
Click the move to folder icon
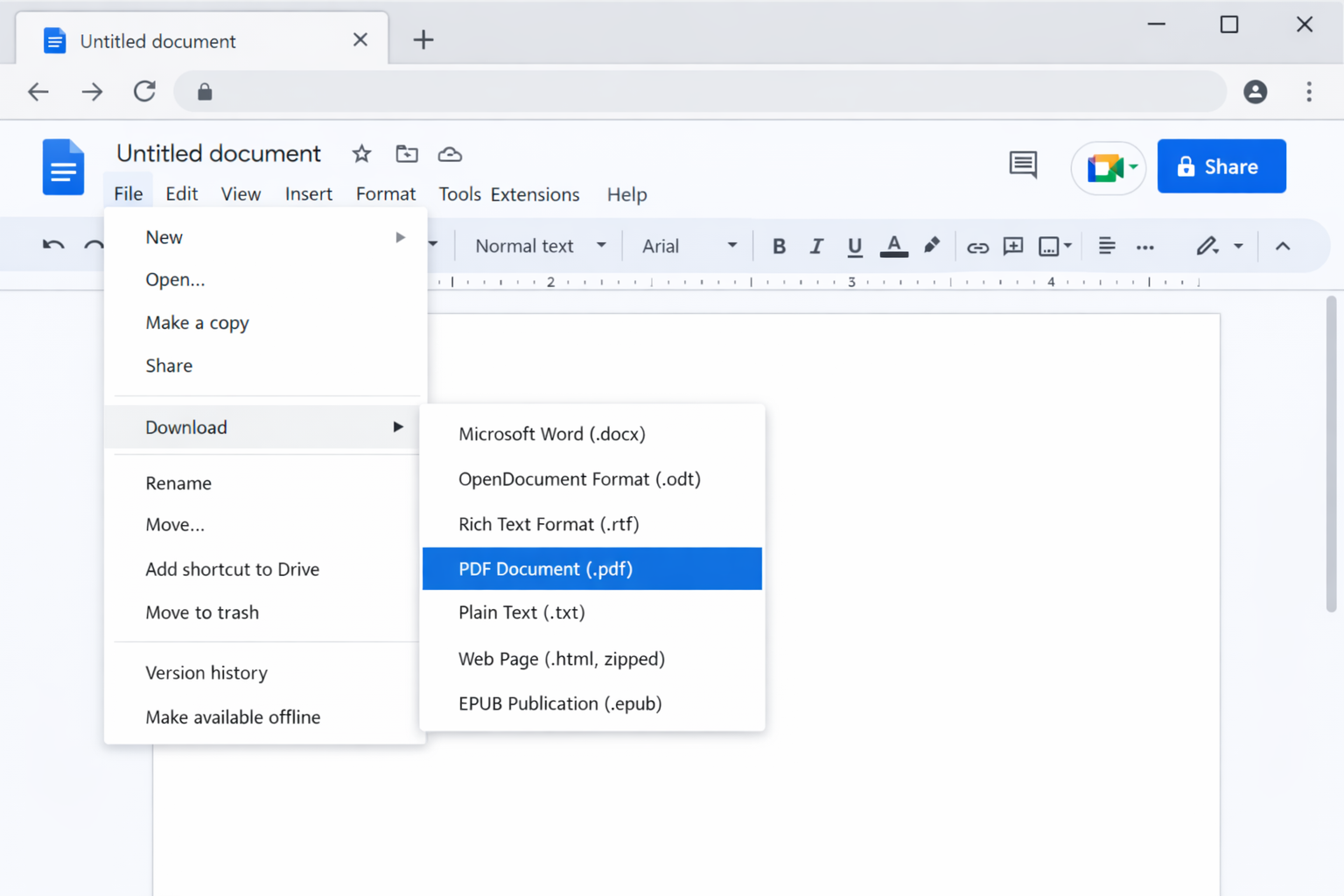pos(407,154)
